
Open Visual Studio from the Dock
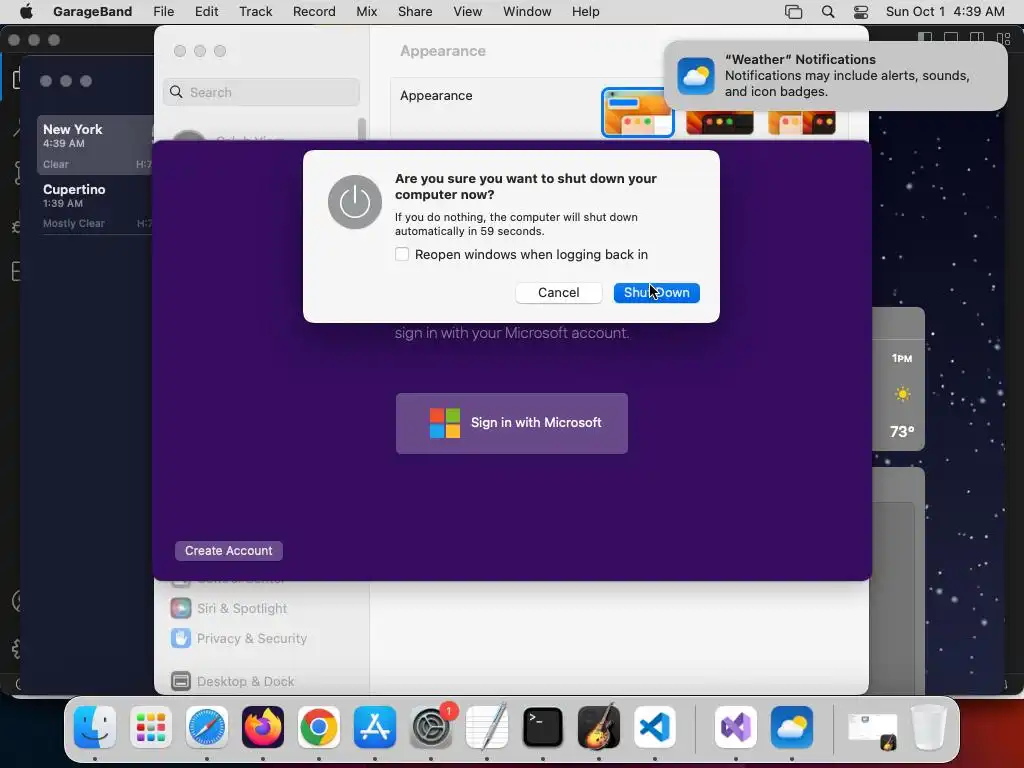pyautogui.click(x=736, y=727)
